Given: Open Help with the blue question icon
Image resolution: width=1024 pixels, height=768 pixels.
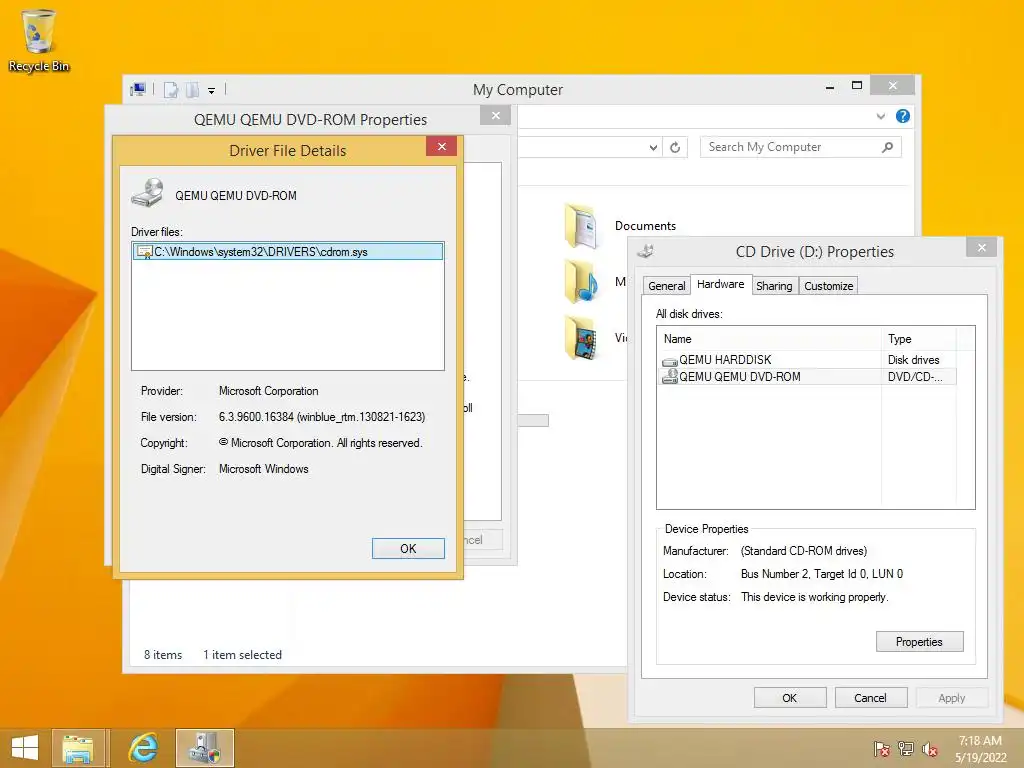Looking at the screenshot, I should tap(903, 116).
